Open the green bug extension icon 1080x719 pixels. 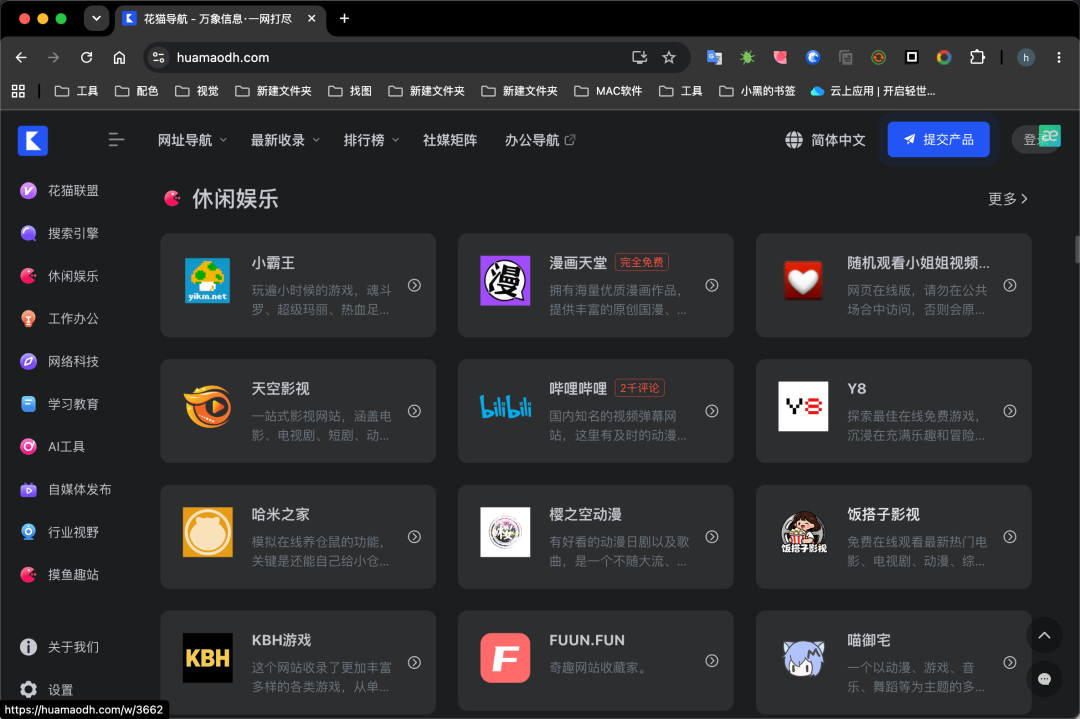pos(747,57)
